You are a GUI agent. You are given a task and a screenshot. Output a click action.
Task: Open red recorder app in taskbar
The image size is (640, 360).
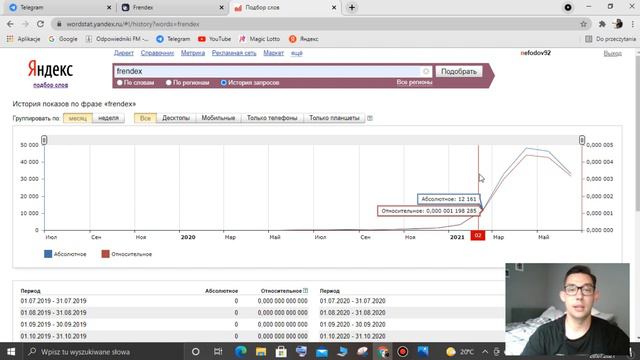[x=402, y=351]
